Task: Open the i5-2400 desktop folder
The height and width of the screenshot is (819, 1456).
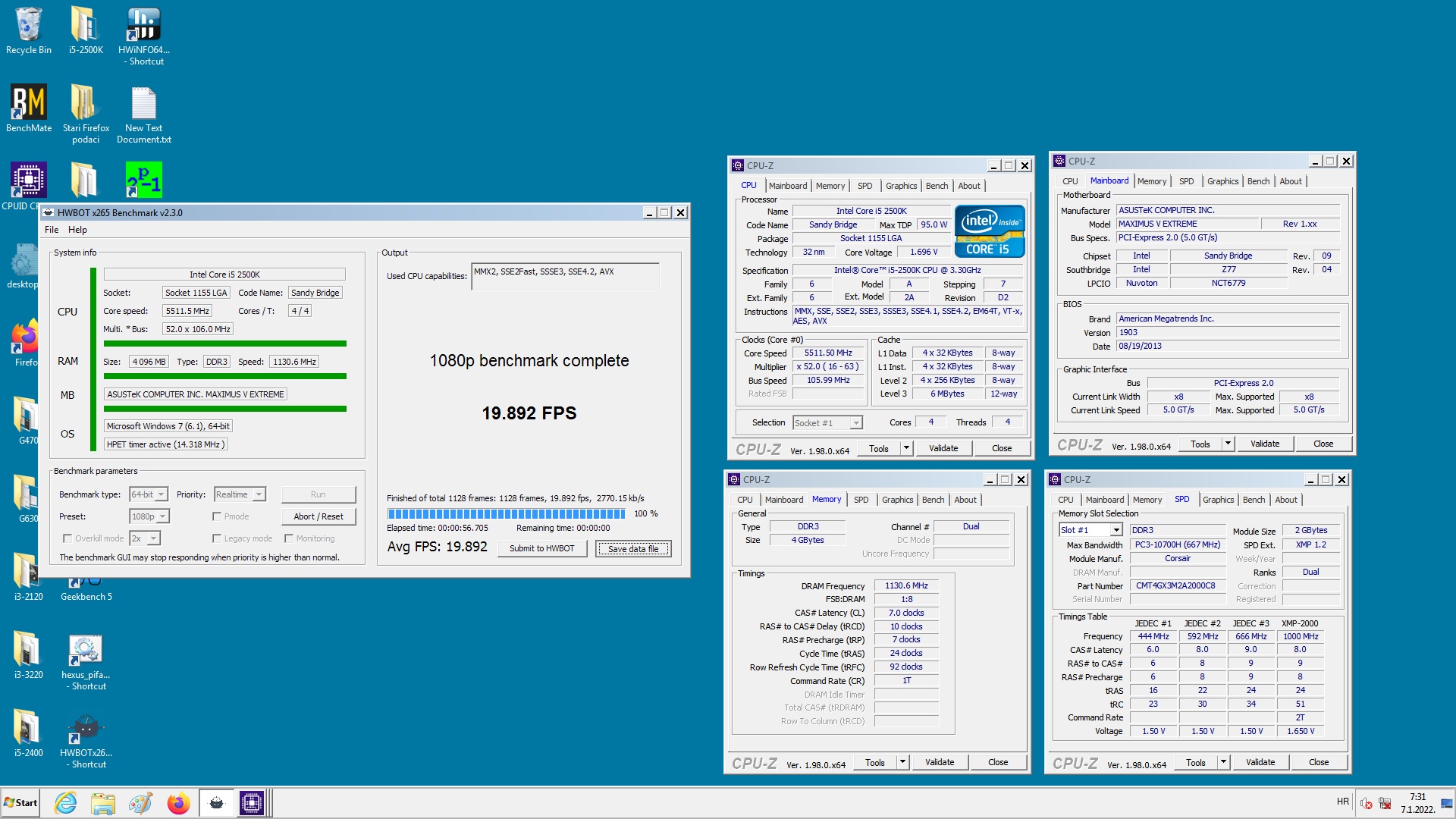Action: point(28,734)
